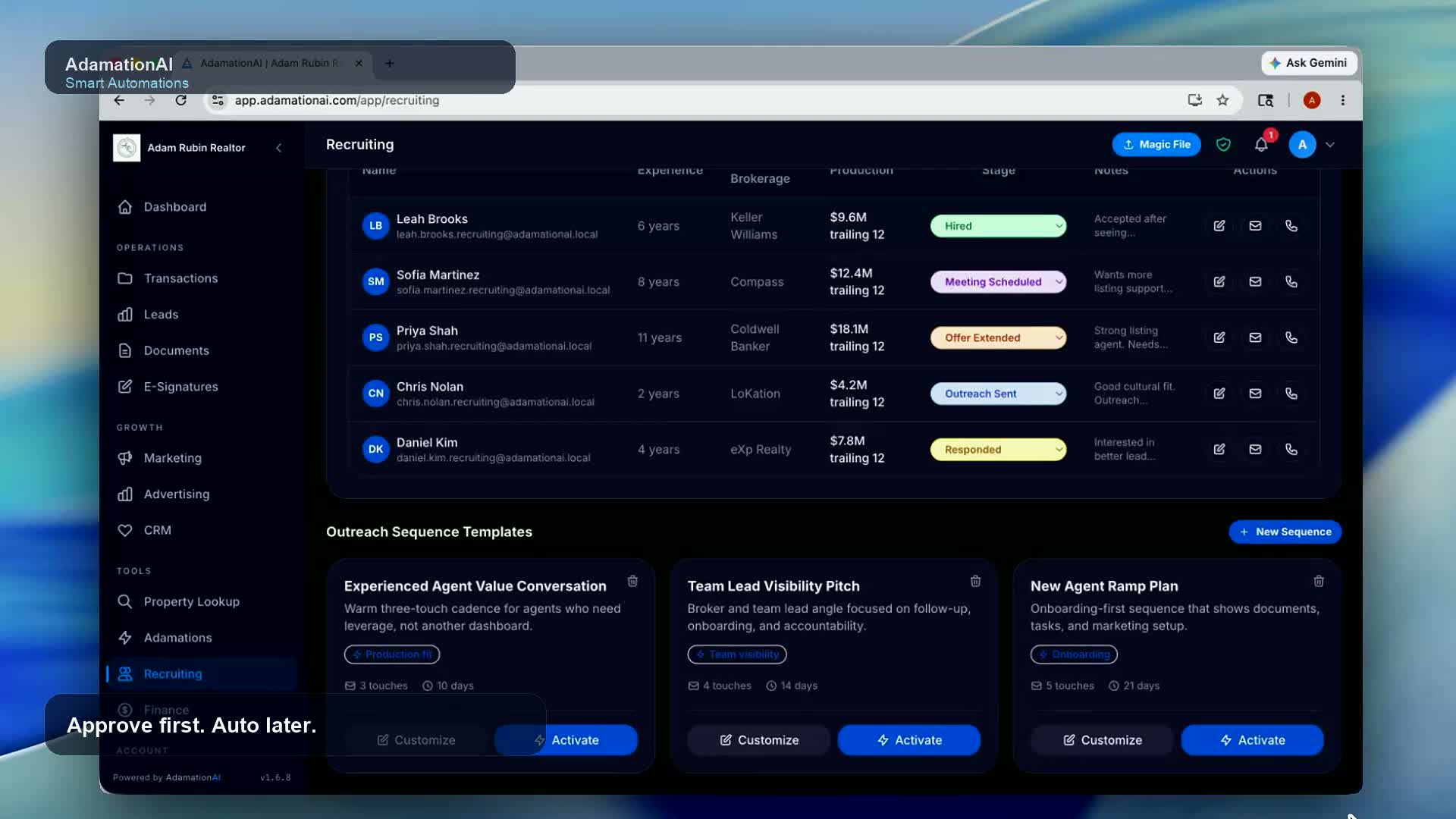Open Advertising in sidebar
Screen dimensions: 1456x819
coord(201,494)
